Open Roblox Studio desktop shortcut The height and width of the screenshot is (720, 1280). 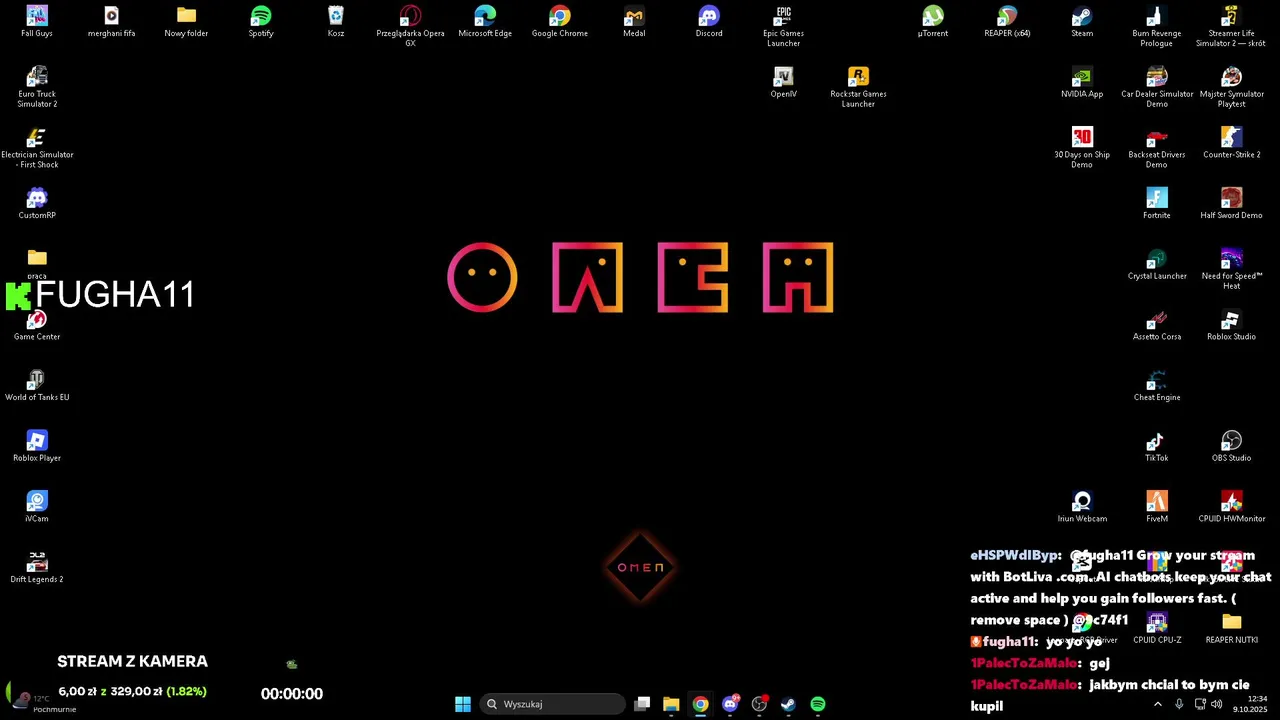click(1231, 326)
